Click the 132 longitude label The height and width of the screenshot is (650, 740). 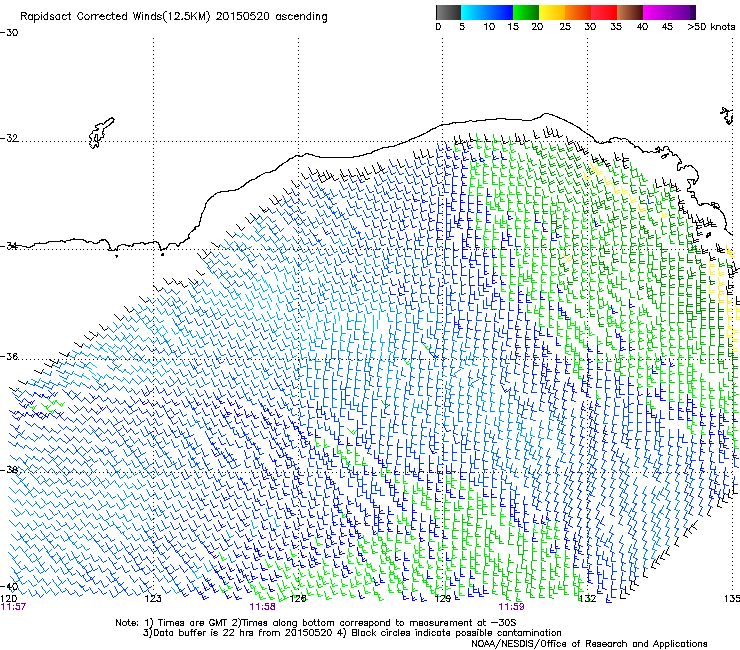pos(588,599)
